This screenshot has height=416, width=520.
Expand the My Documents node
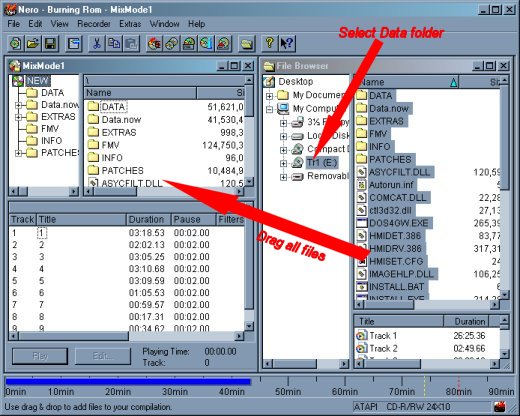[x=269, y=96]
